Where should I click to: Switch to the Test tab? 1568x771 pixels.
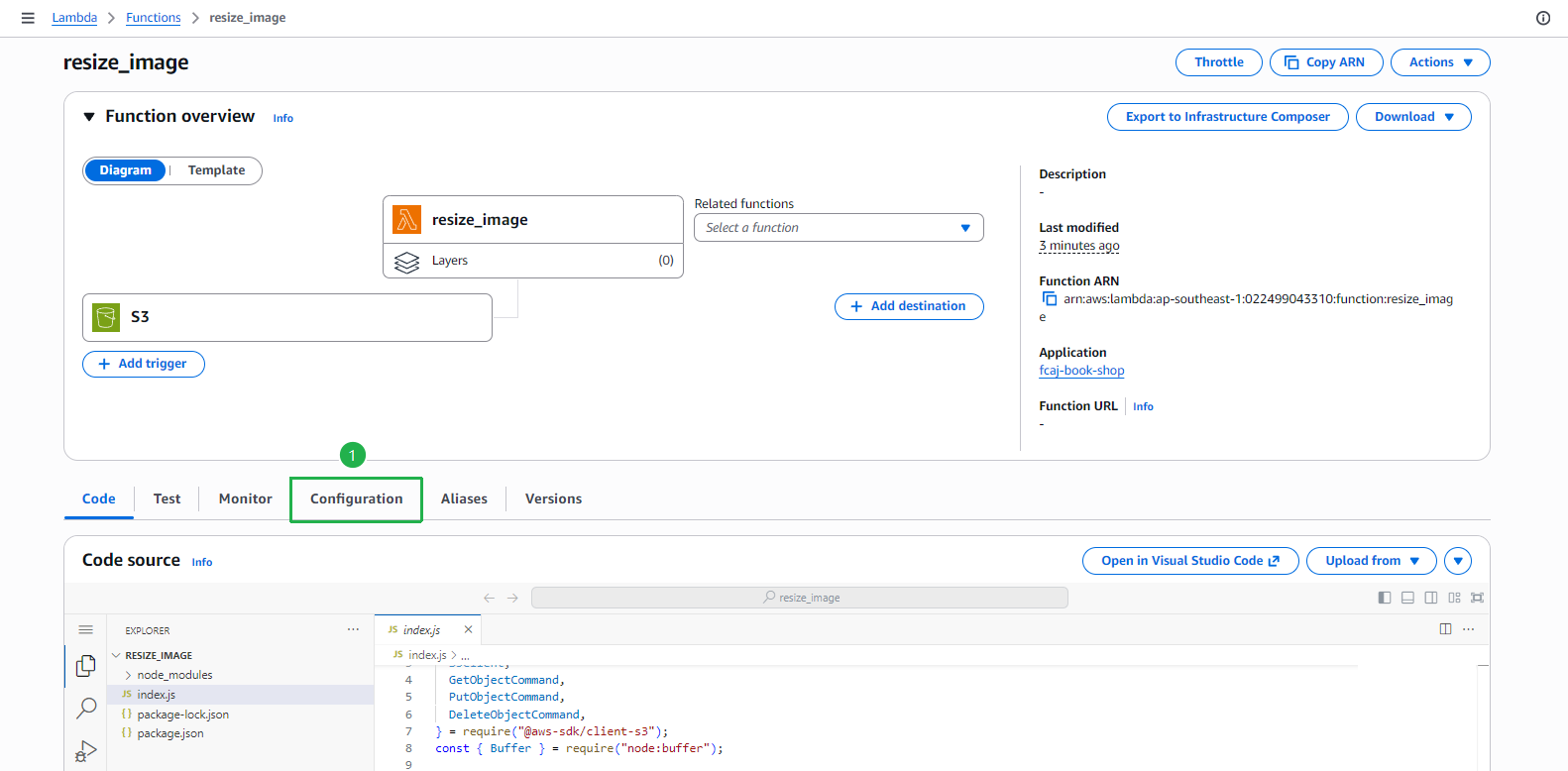click(x=168, y=498)
